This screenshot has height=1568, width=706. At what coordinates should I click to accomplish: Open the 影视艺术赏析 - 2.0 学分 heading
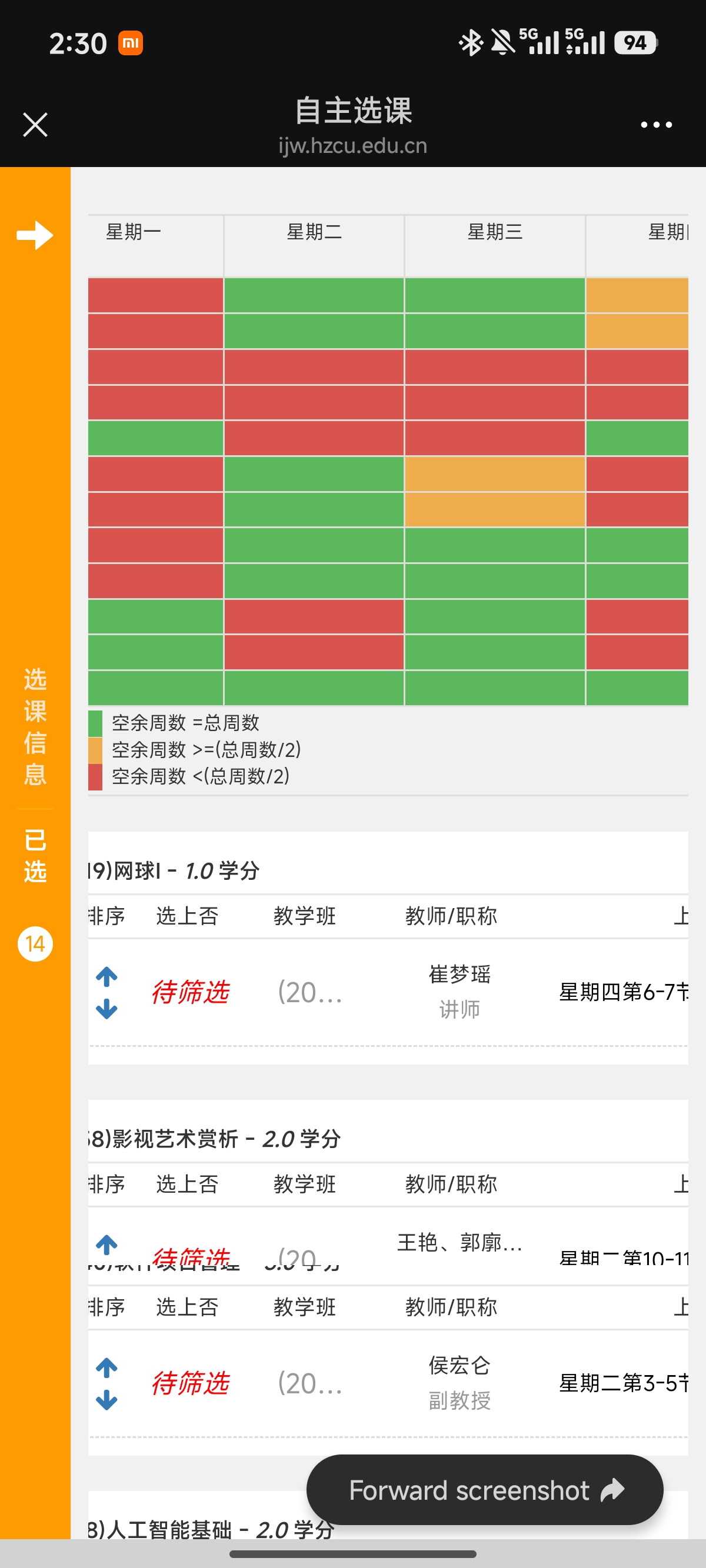click(x=214, y=1138)
